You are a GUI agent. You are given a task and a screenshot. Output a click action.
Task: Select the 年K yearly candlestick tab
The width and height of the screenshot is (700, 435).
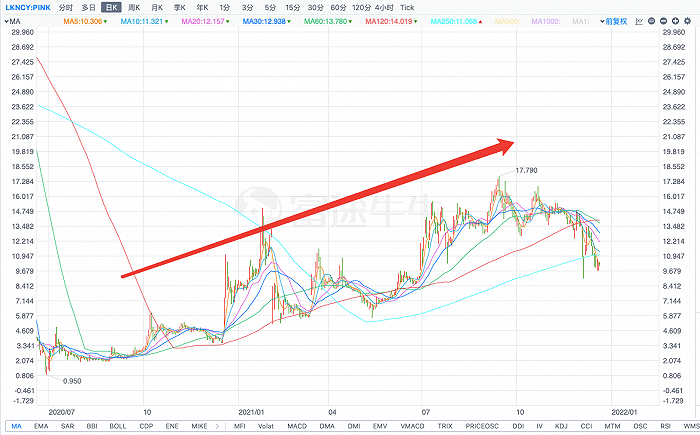tap(202, 8)
